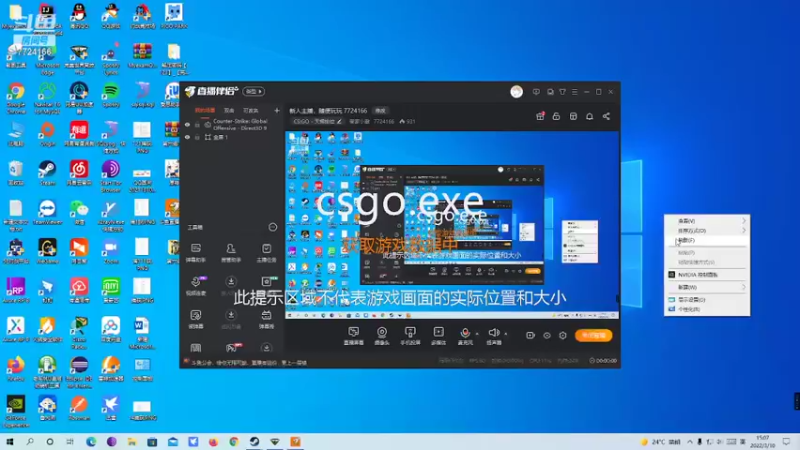
Task: Edit the CSGO category tag
Action: (317, 121)
